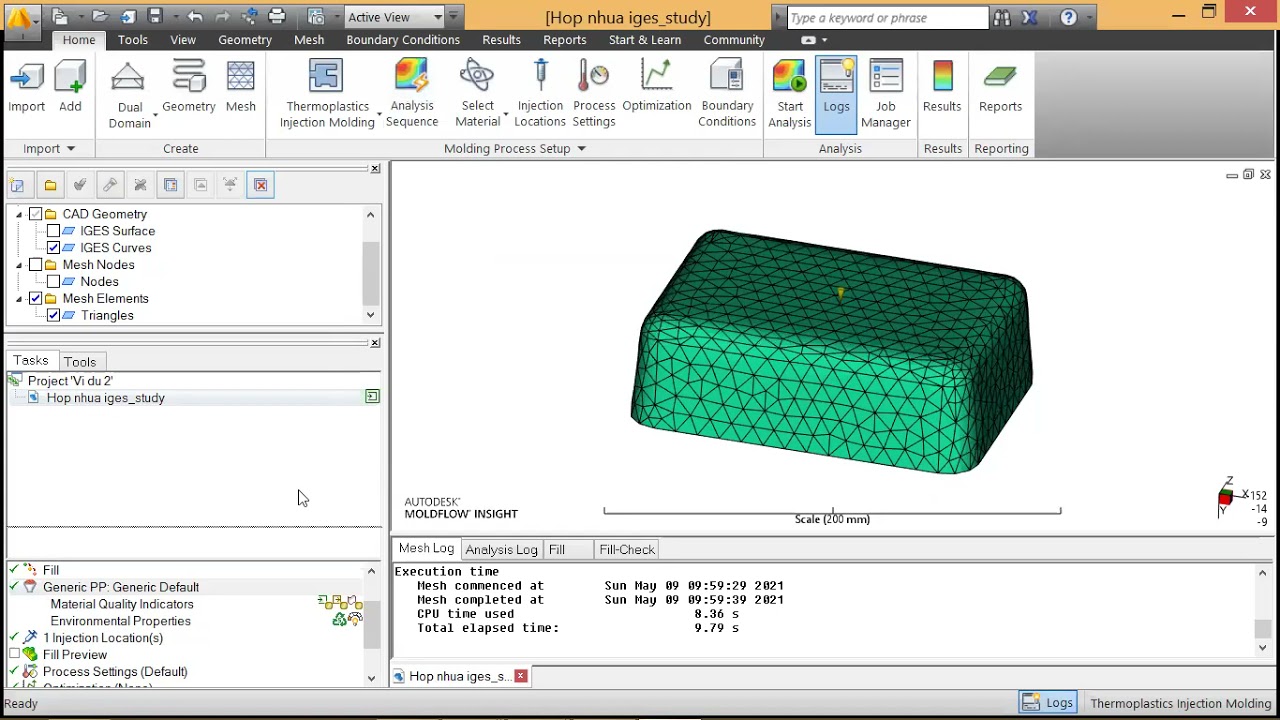Click the layers list scrollbar down arrow
Viewport: 1280px width, 720px height.
pos(370,315)
